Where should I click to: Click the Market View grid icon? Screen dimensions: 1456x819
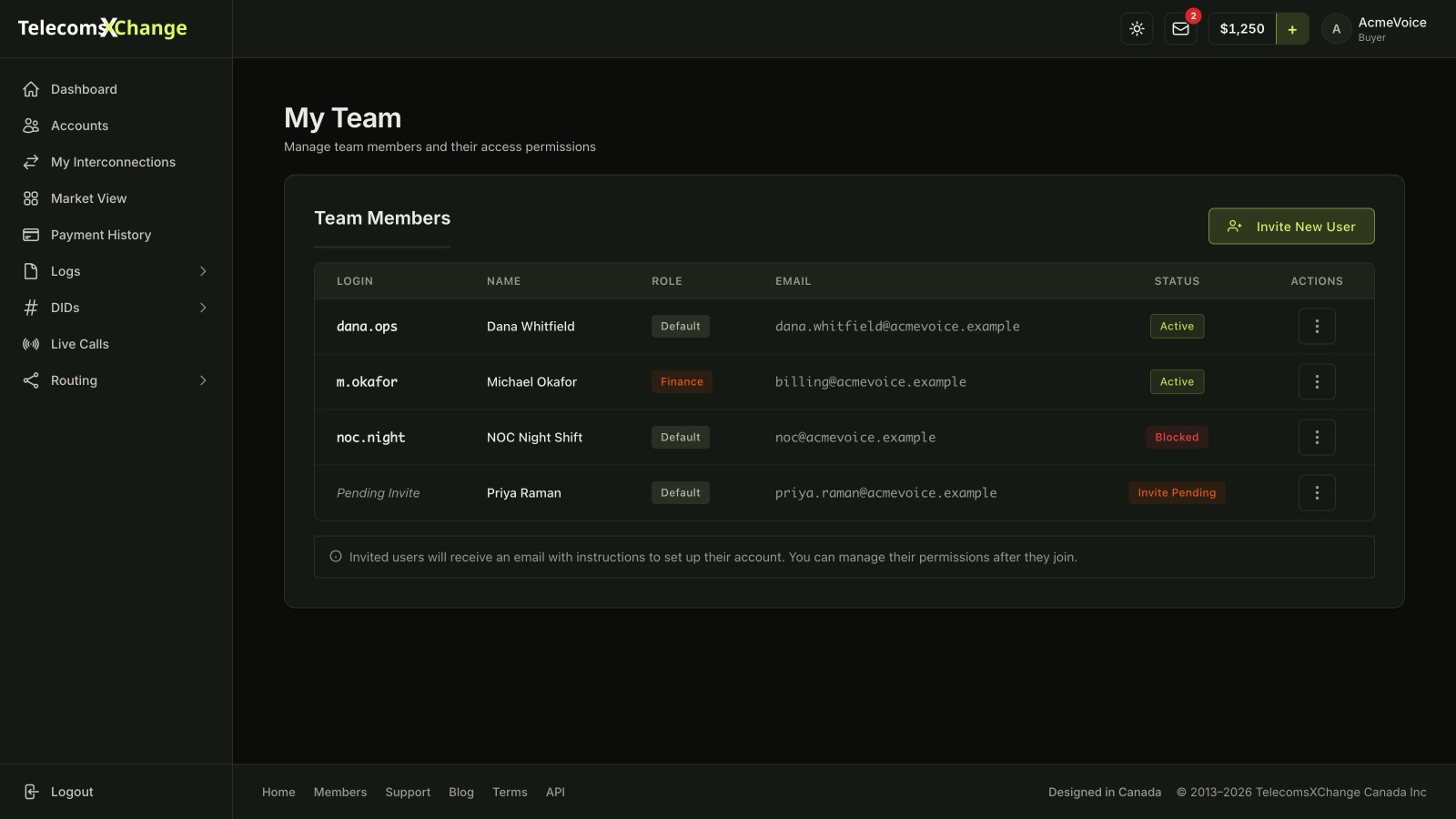click(31, 198)
